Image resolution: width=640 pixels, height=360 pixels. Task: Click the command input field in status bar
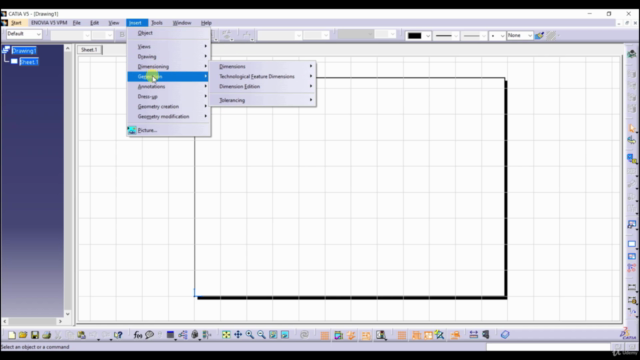tap(548, 347)
